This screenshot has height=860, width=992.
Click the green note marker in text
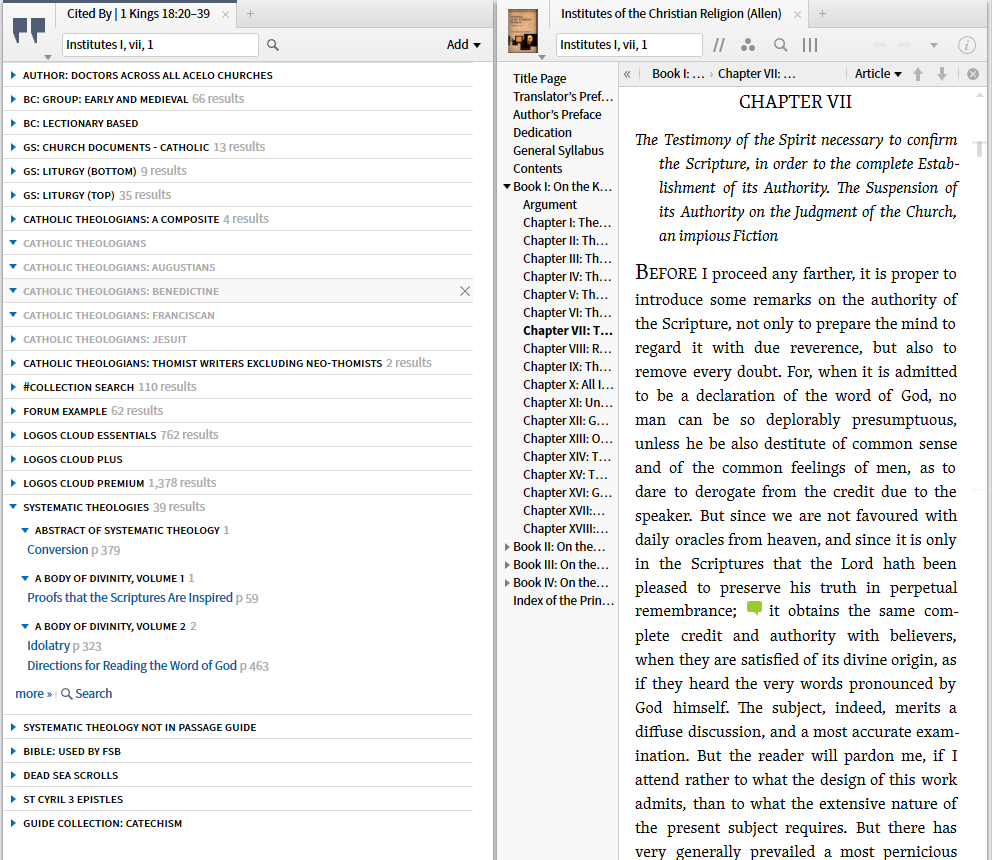754,609
